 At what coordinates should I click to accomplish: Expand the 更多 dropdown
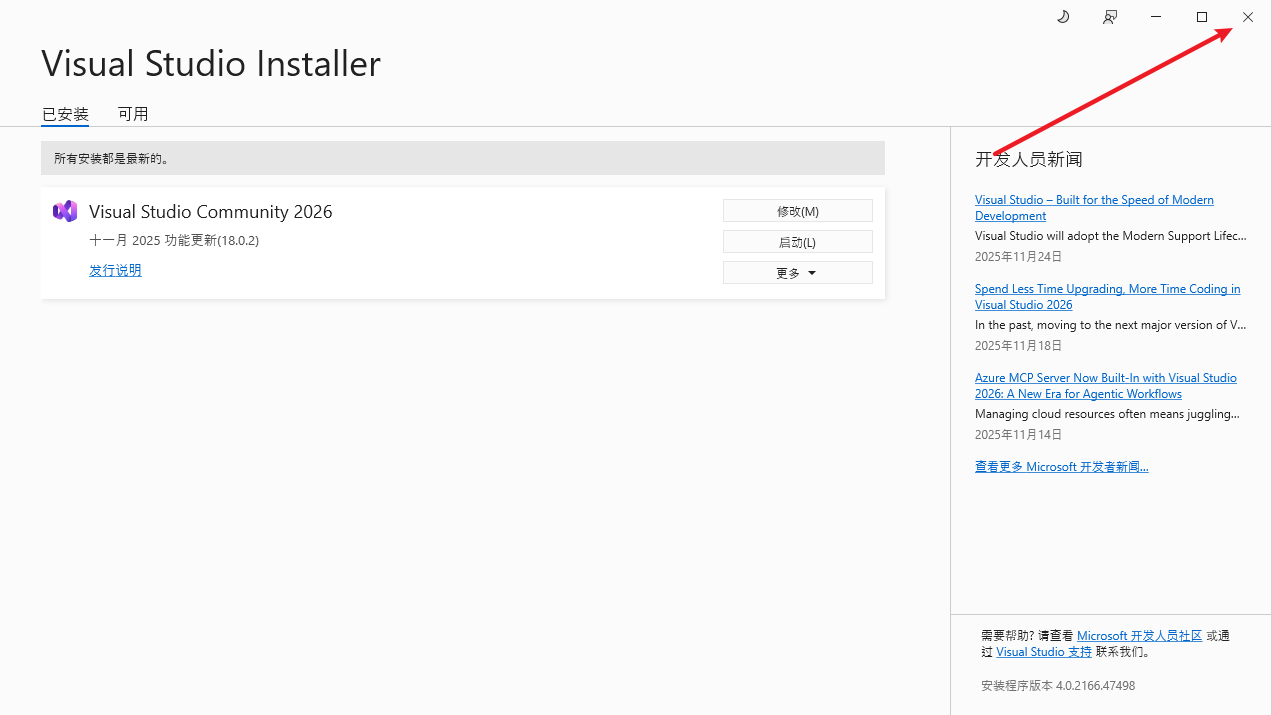click(x=797, y=273)
